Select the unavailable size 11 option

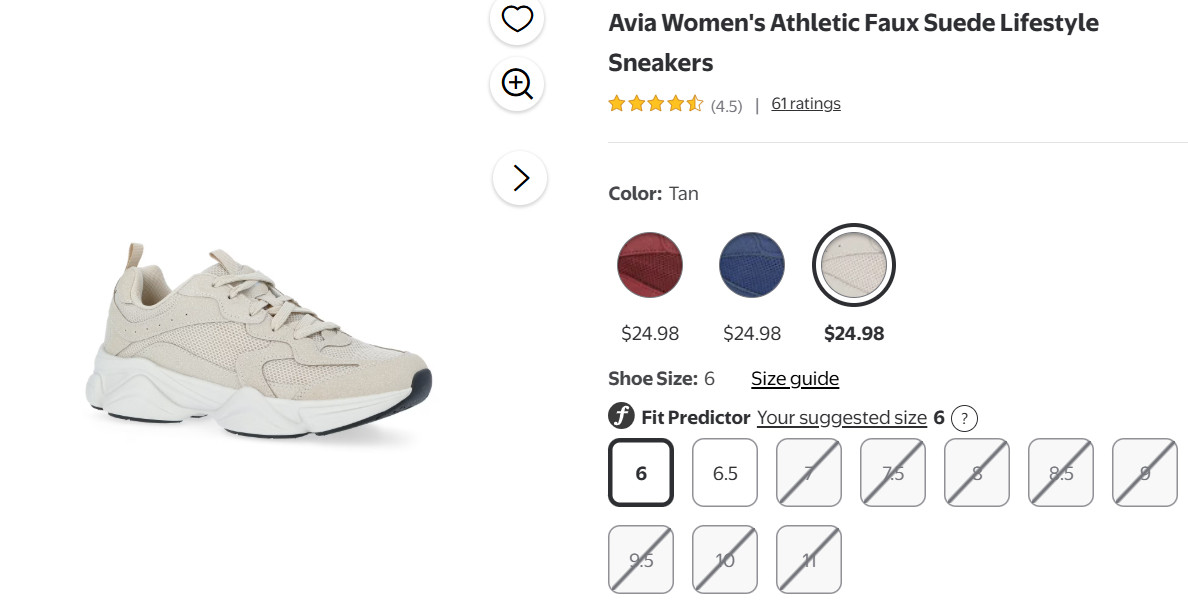809,559
